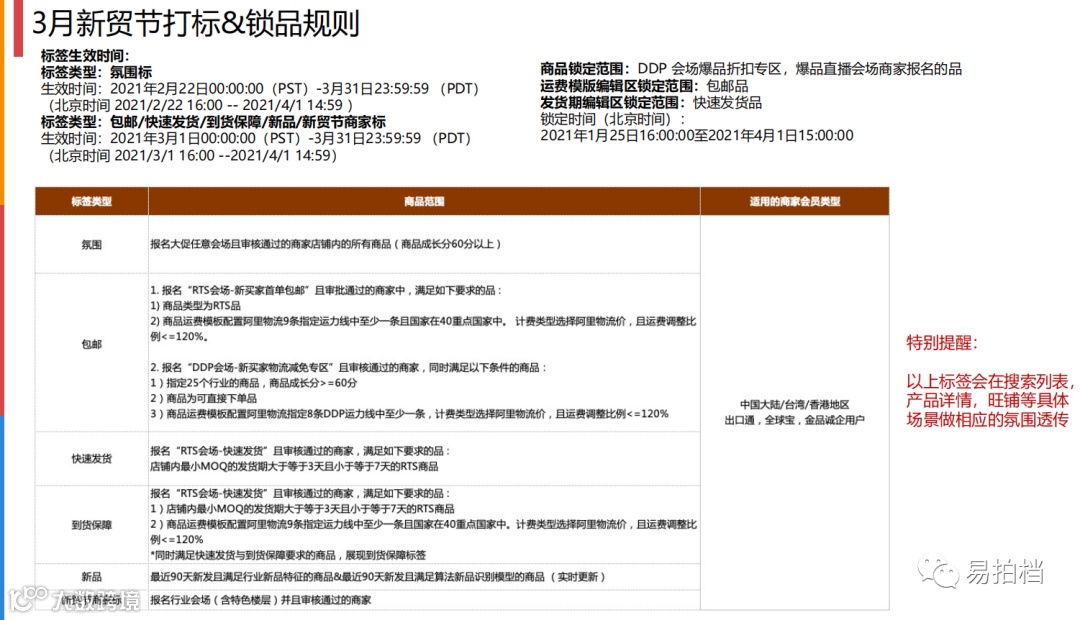Select "运费模版编辑区锁定范围:包邮品"
This screenshot has height=620, width=1080.
click(644, 86)
